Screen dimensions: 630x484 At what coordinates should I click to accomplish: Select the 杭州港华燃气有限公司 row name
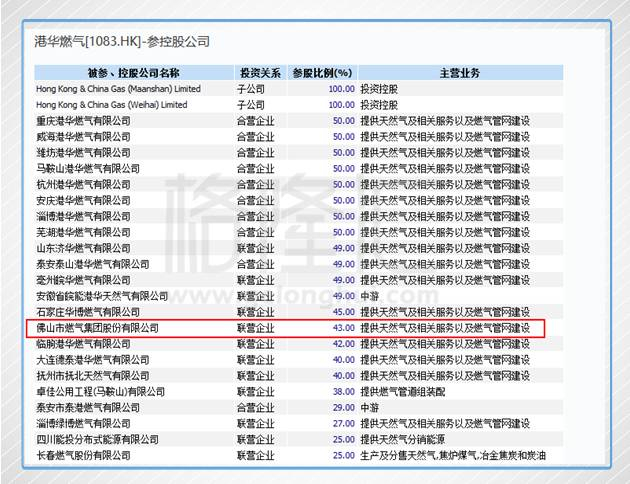pyautogui.click(x=83, y=184)
